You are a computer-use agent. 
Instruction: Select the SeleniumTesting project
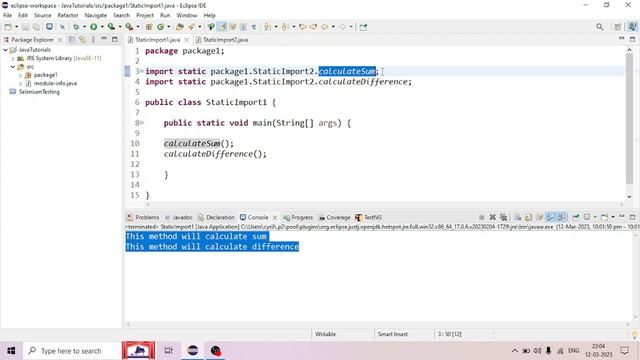(39, 92)
